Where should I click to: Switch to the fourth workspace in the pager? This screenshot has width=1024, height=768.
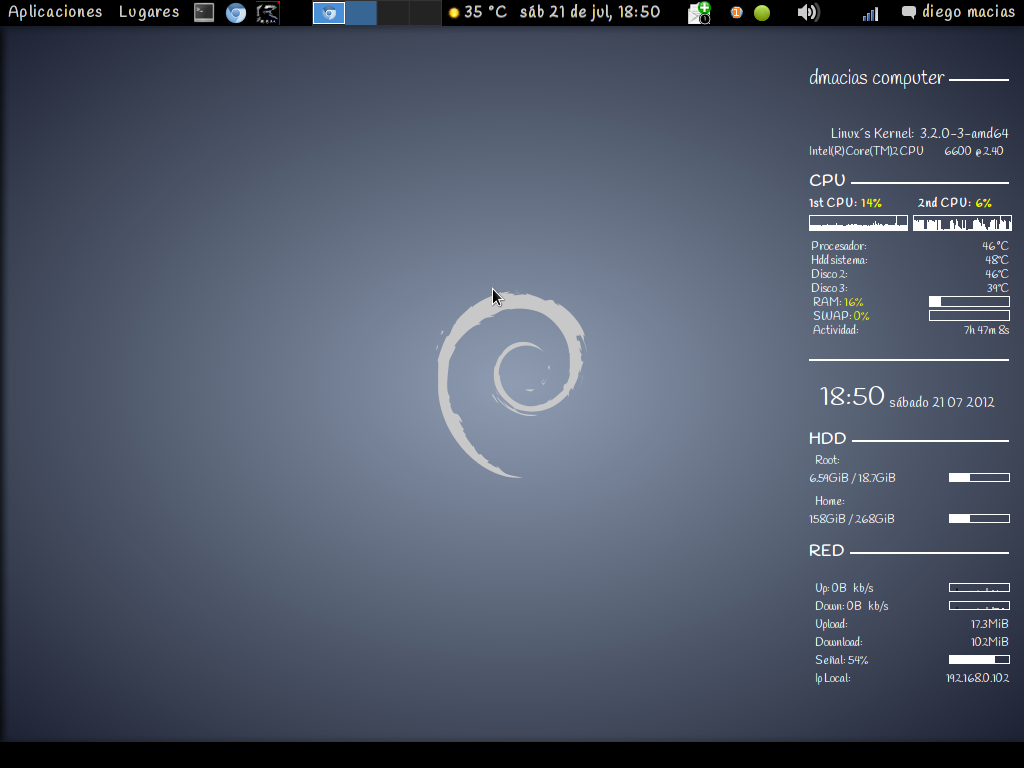point(425,12)
